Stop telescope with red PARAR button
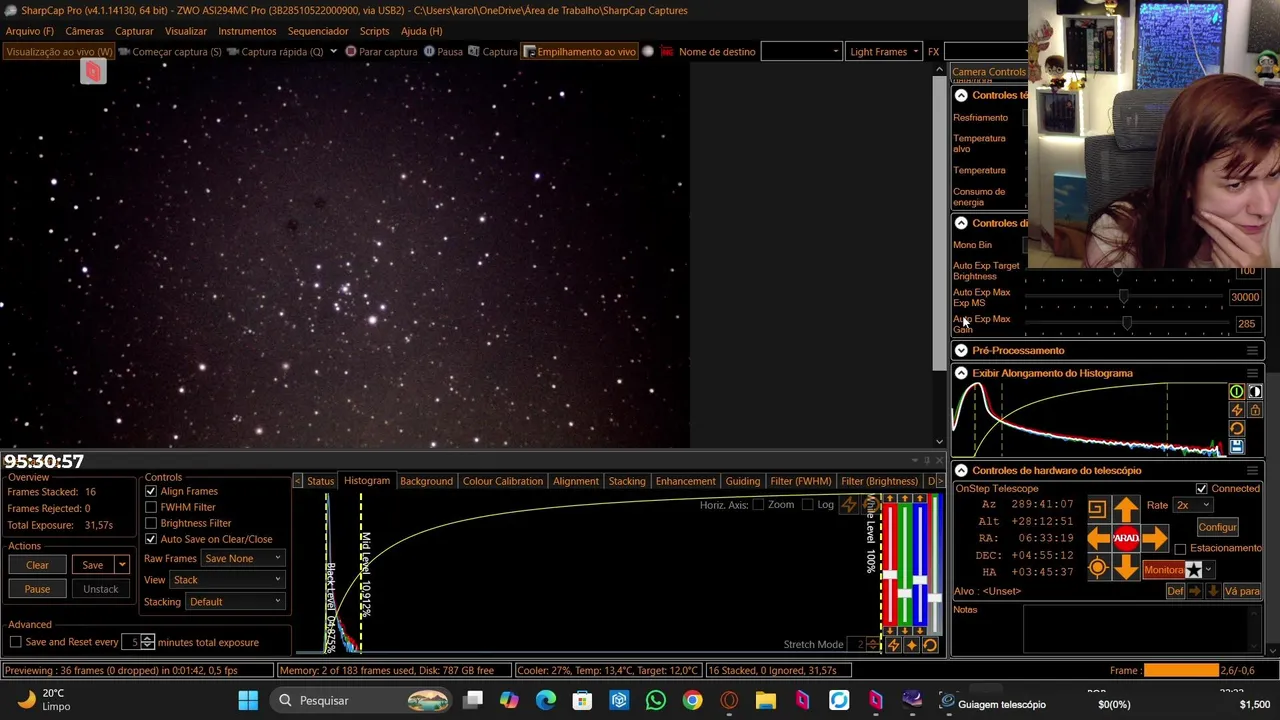Screen dimensions: 1280x720 1126,538
